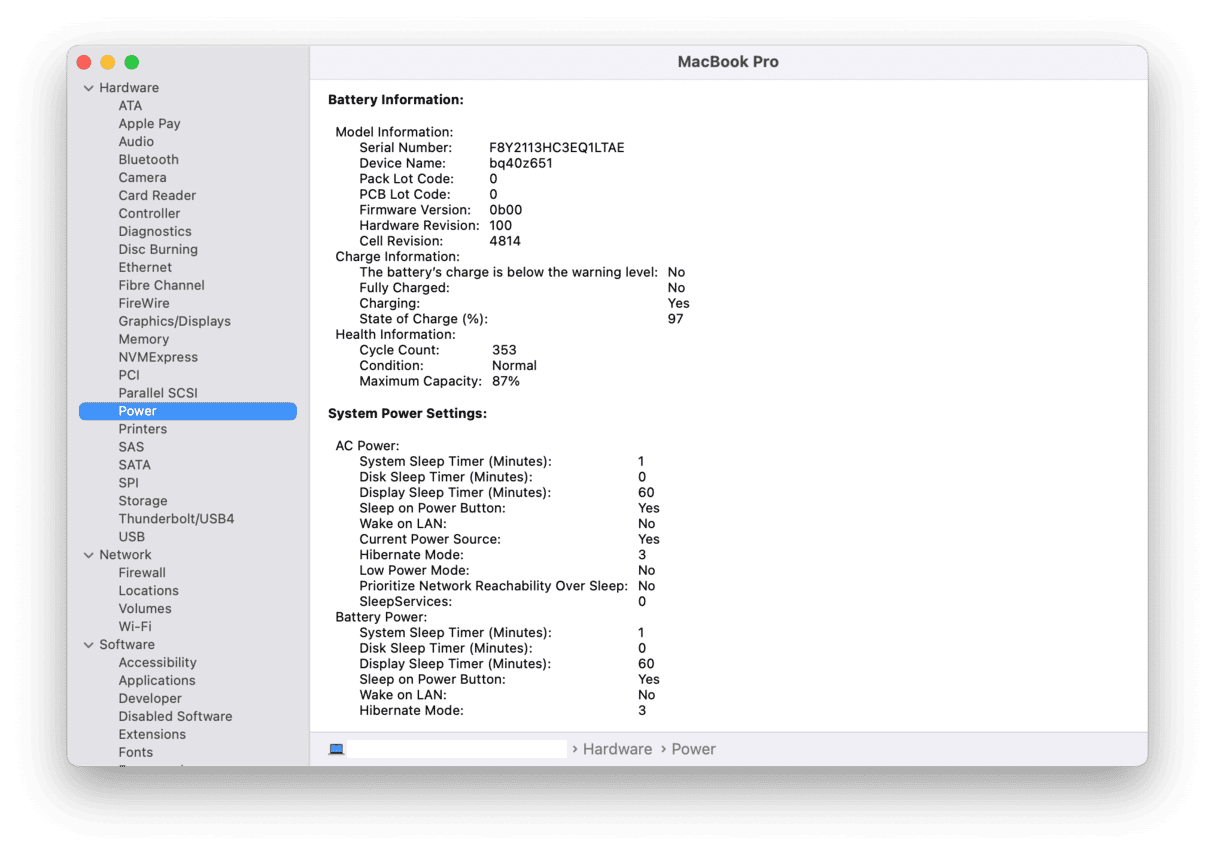
Task: Collapse the Network section chevron
Action: point(89,555)
